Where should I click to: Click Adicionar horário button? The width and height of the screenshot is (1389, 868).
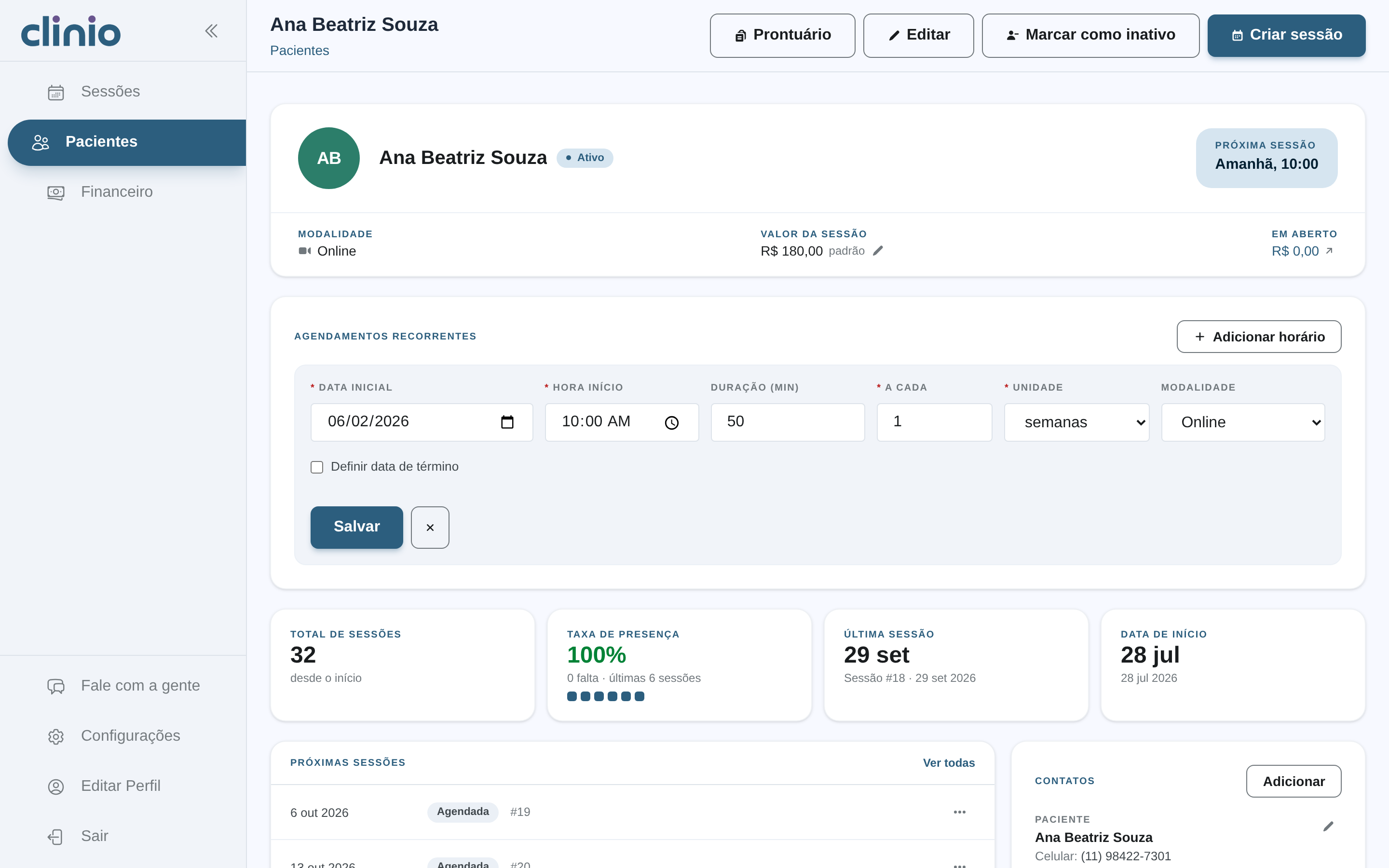pyautogui.click(x=1259, y=337)
